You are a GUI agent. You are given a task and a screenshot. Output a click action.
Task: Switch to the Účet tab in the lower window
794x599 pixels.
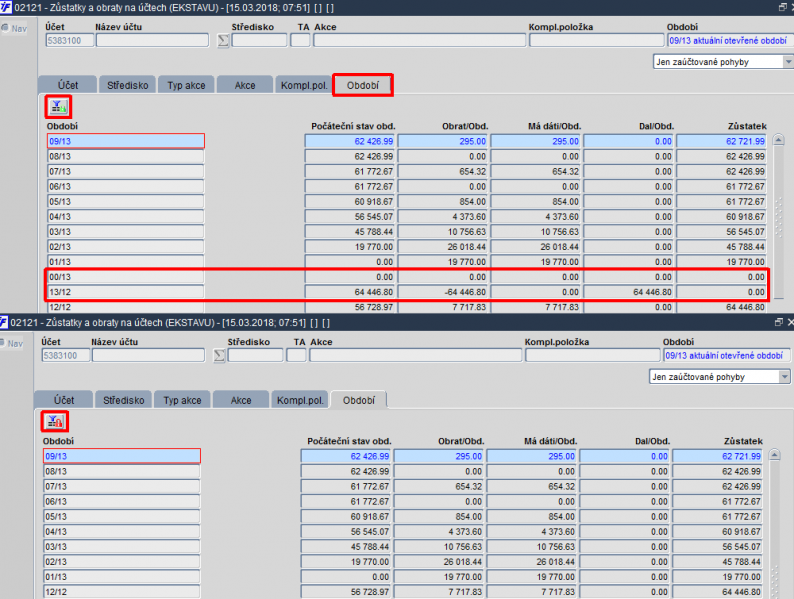(64, 400)
